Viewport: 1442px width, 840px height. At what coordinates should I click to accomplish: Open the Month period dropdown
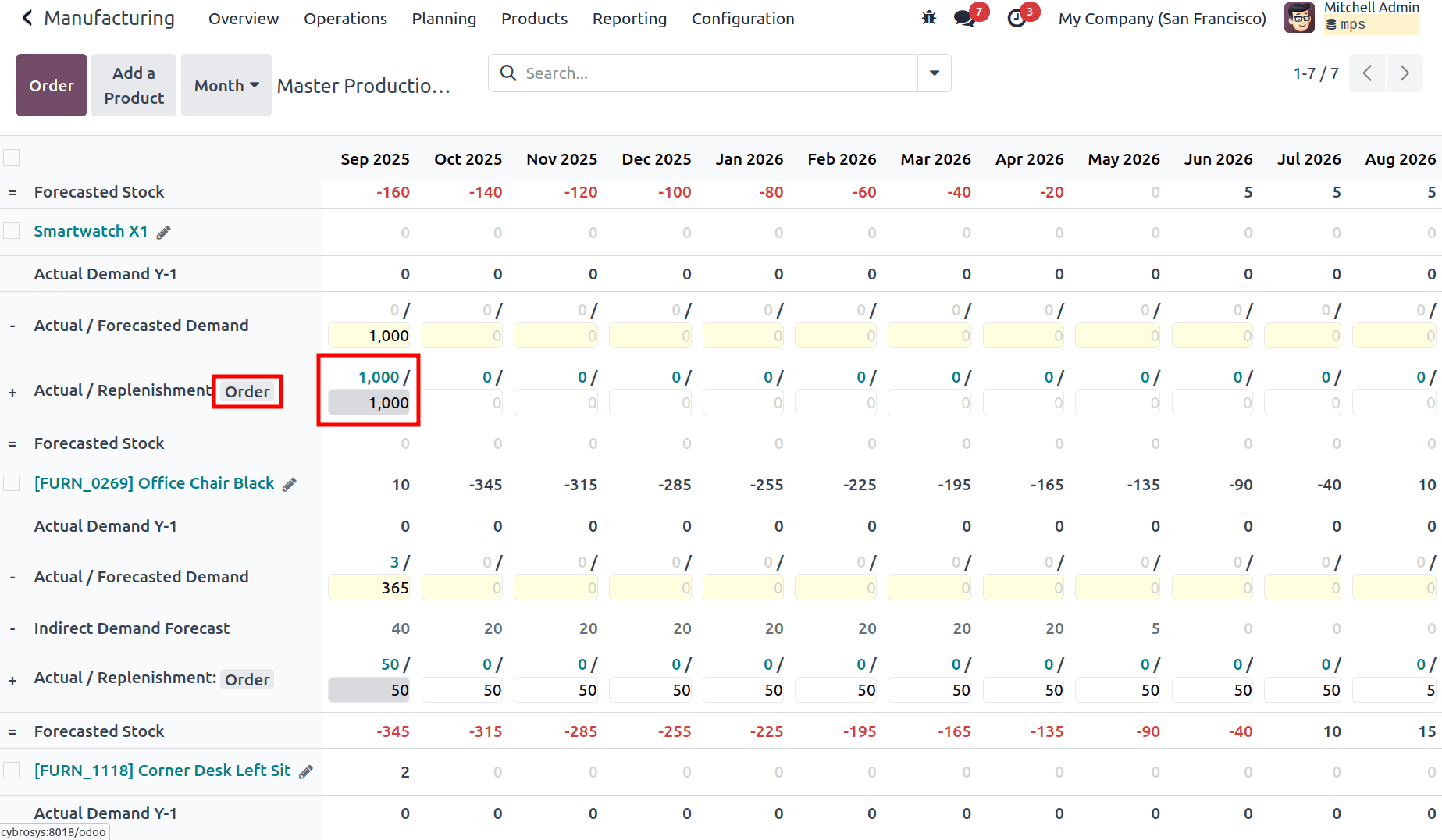coord(226,85)
